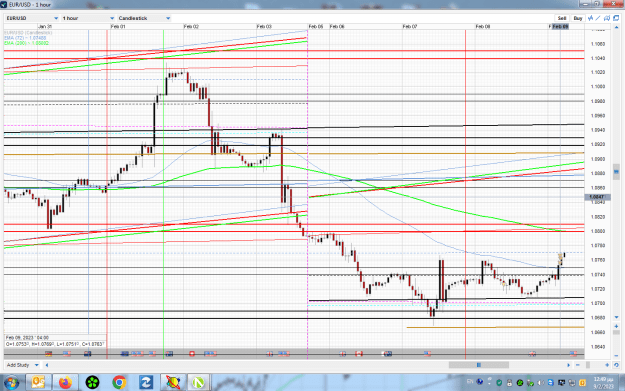
Task: Click the EMA (200) legend entry
Action: [27, 43]
